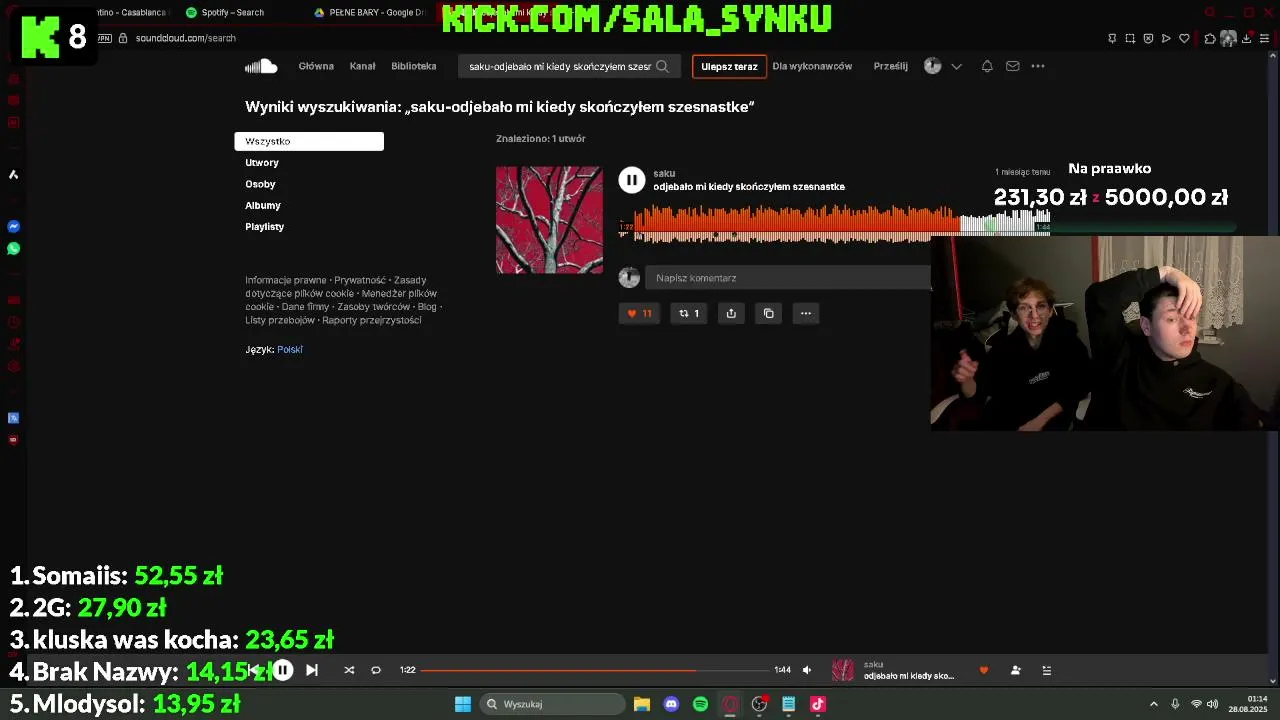Click the Prześlij upload link

coord(890,66)
